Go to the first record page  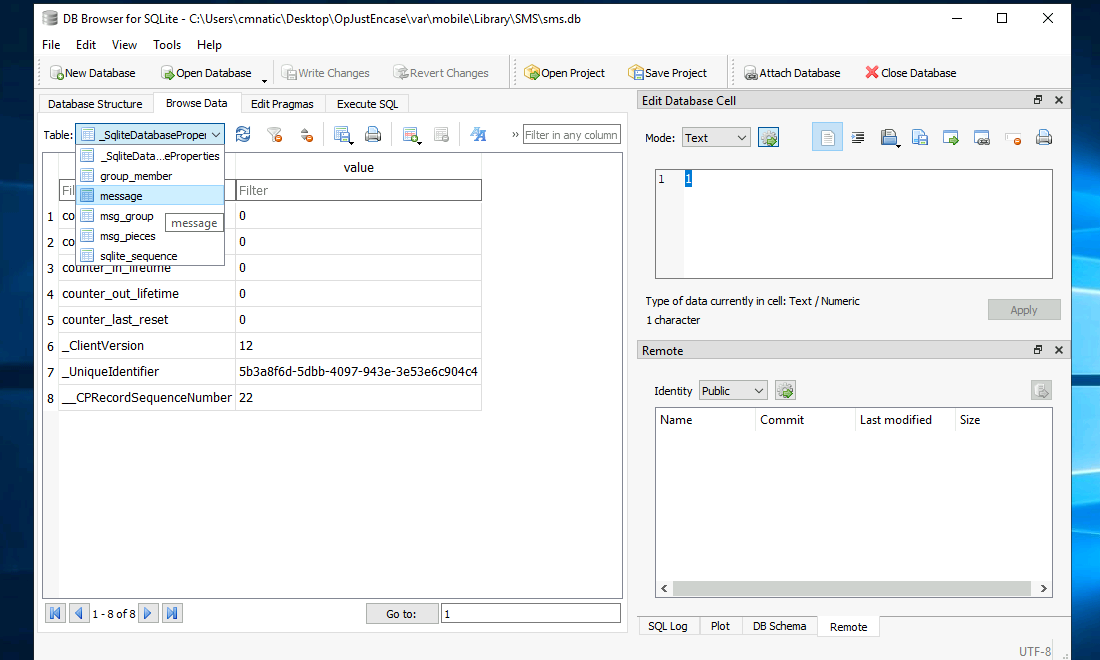pyautogui.click(x=55, y=614)
